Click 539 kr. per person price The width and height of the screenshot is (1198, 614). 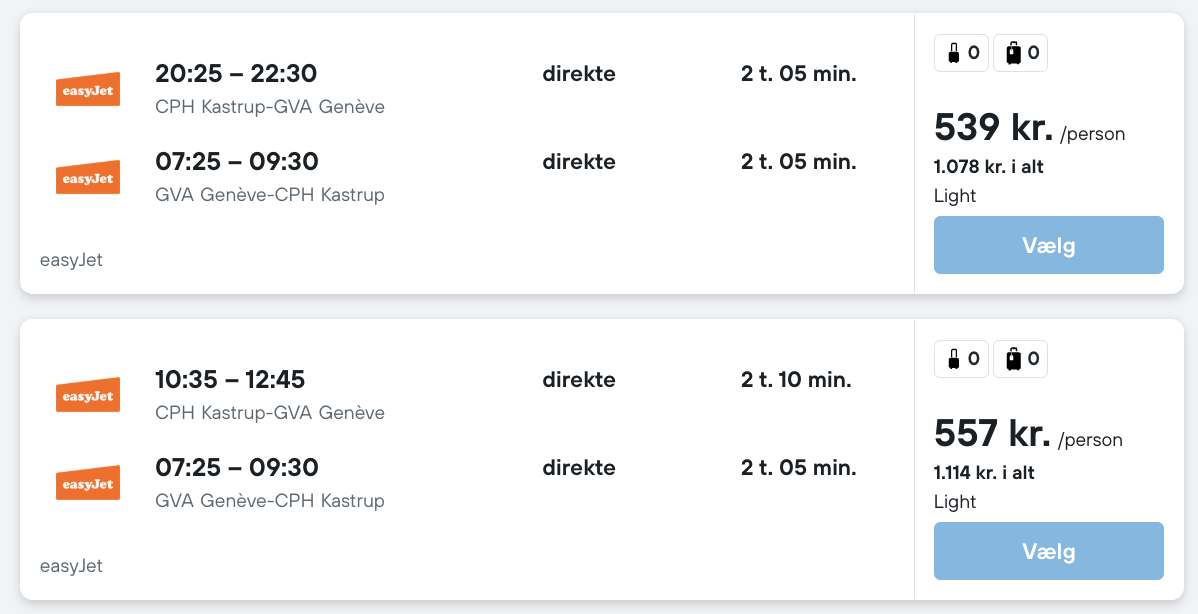pos(993,128)
